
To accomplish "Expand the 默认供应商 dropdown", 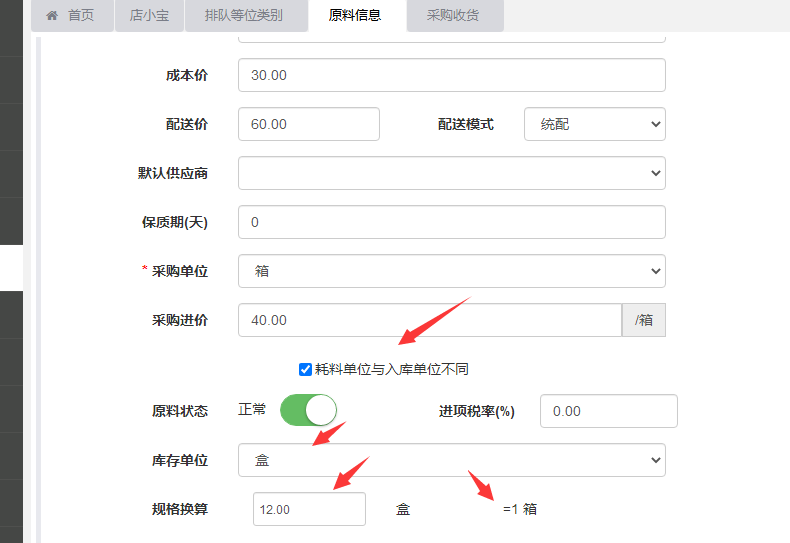I will [451, 173].
